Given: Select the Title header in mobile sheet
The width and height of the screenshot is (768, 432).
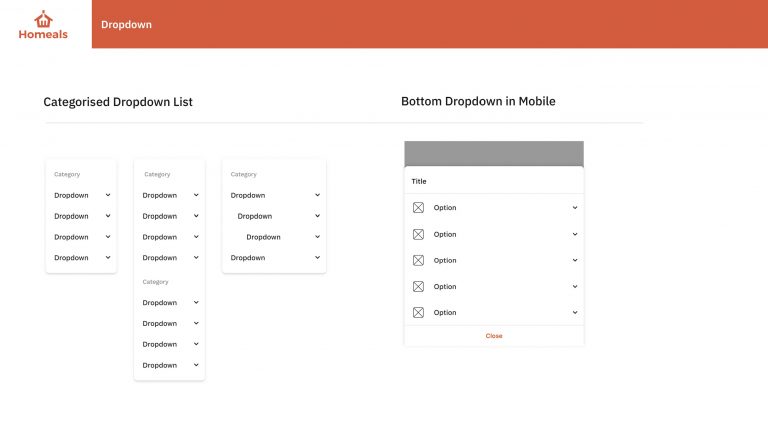Looking at the screenshot, I should (x=419, y=181).
